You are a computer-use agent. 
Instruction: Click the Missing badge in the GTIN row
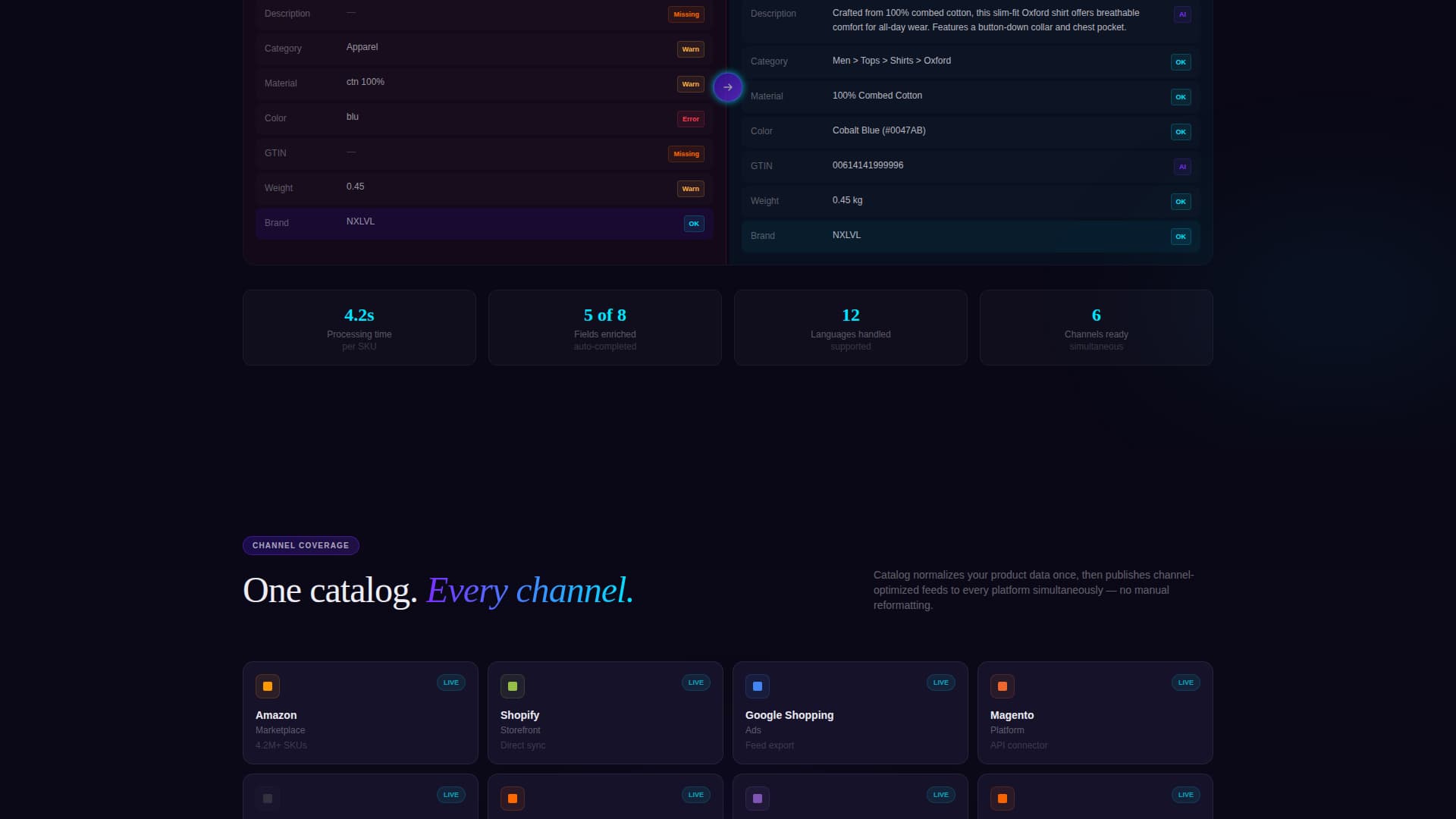(x=686, y=154)
